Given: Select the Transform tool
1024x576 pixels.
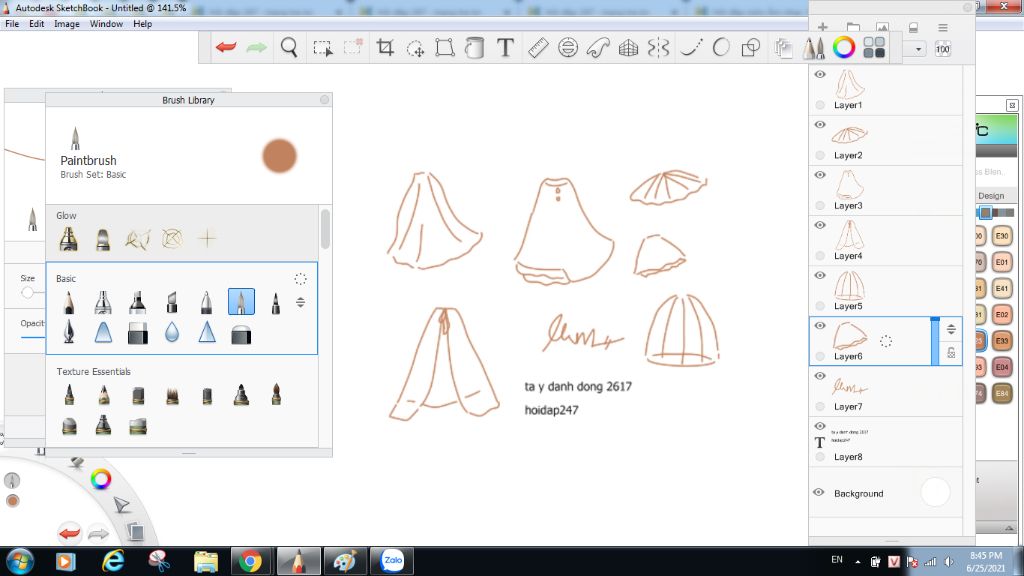Looking at the screenshot, I should 445,48.
